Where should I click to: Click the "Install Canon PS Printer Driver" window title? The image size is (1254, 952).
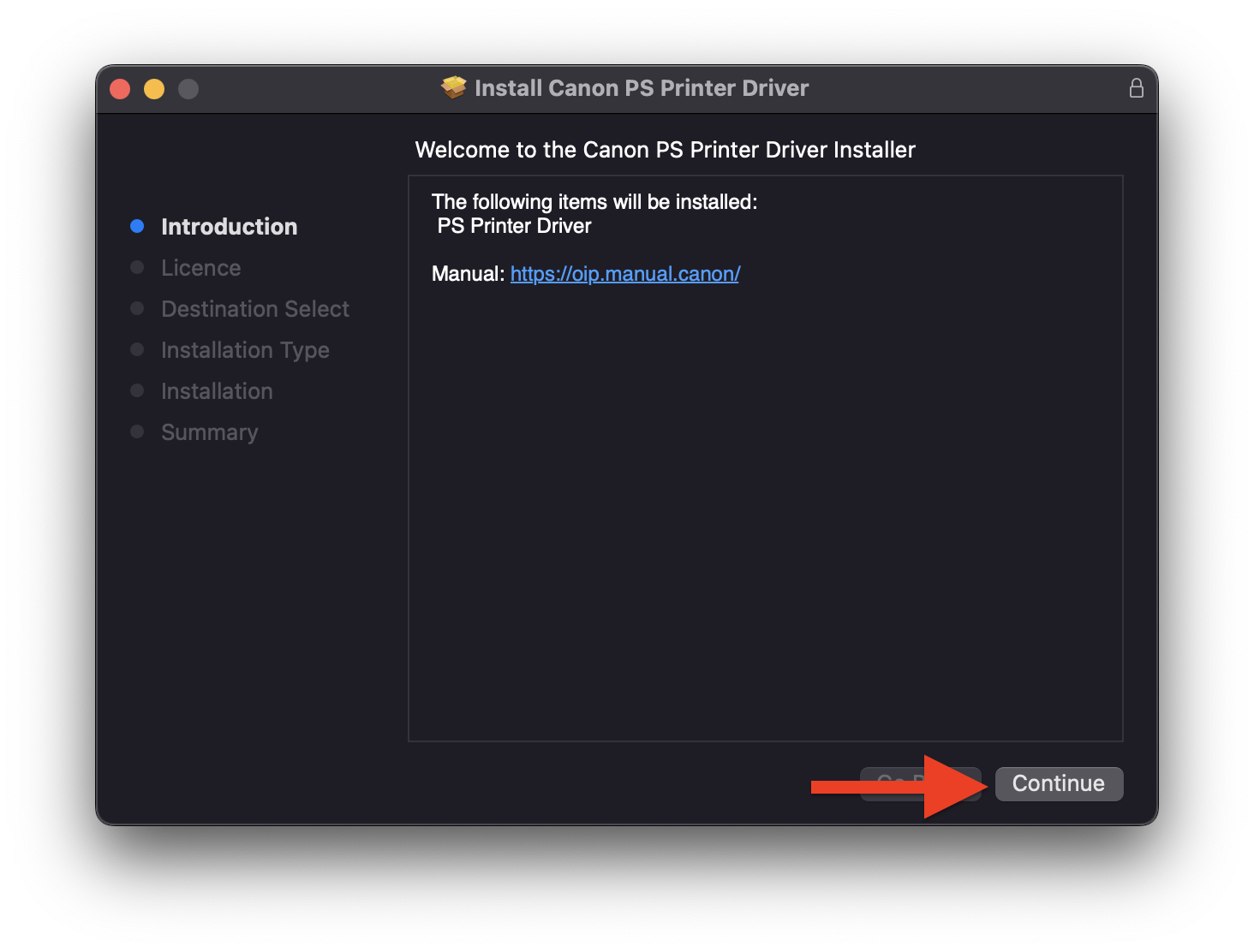(x=641, y=88)
